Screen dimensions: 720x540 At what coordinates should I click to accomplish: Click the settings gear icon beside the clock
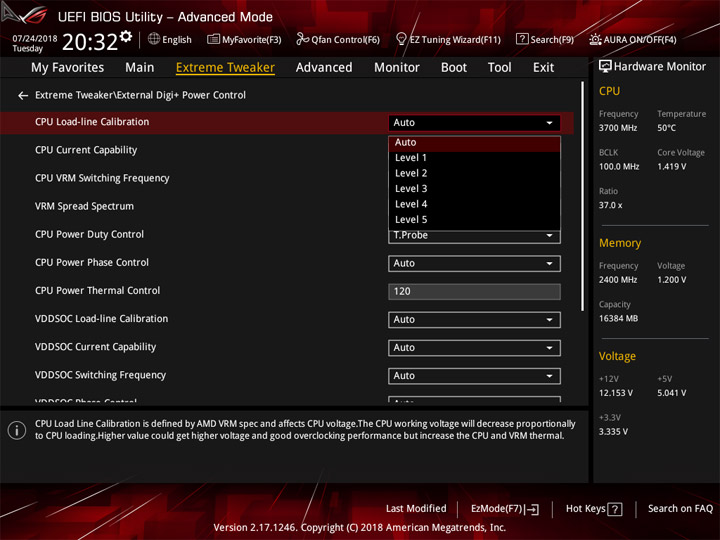pyautogui.click(x=126, y=36)
